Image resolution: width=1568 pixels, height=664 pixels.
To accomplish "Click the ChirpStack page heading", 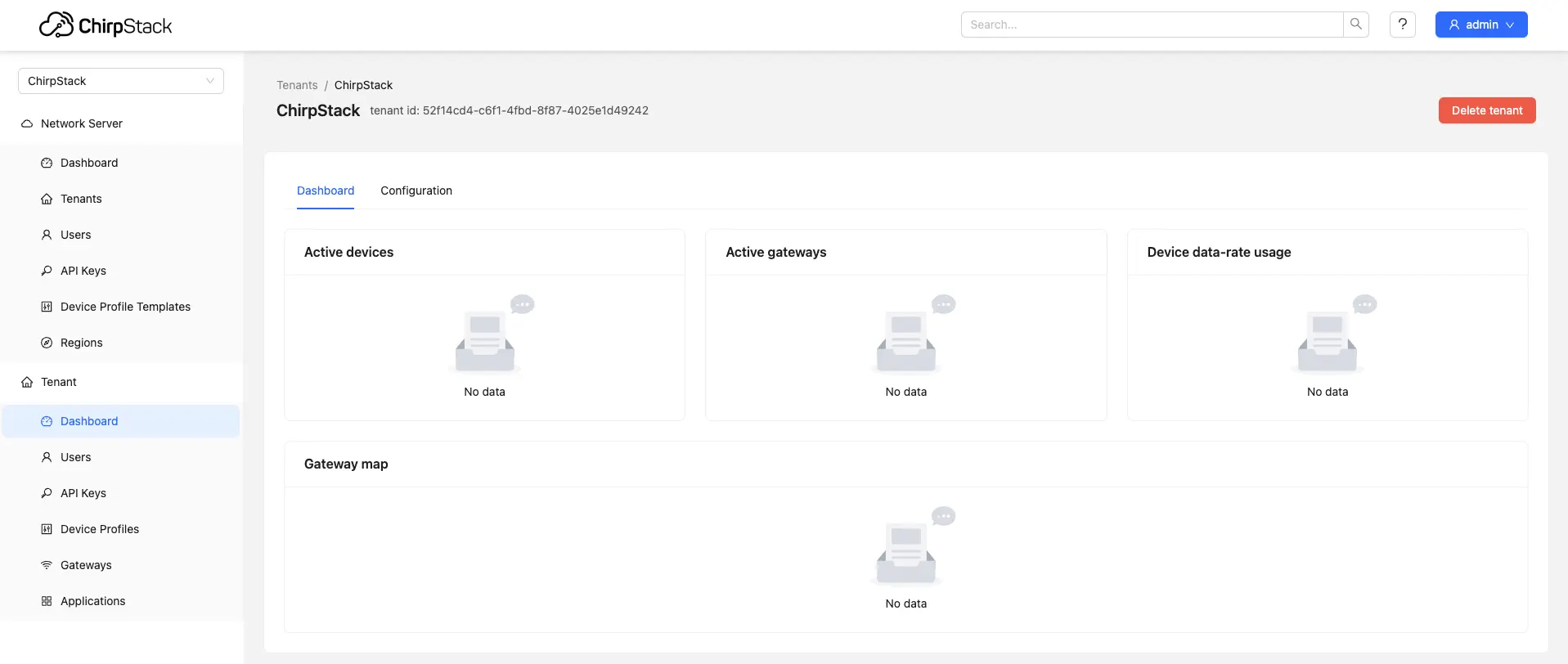I will tap(318, 110).
